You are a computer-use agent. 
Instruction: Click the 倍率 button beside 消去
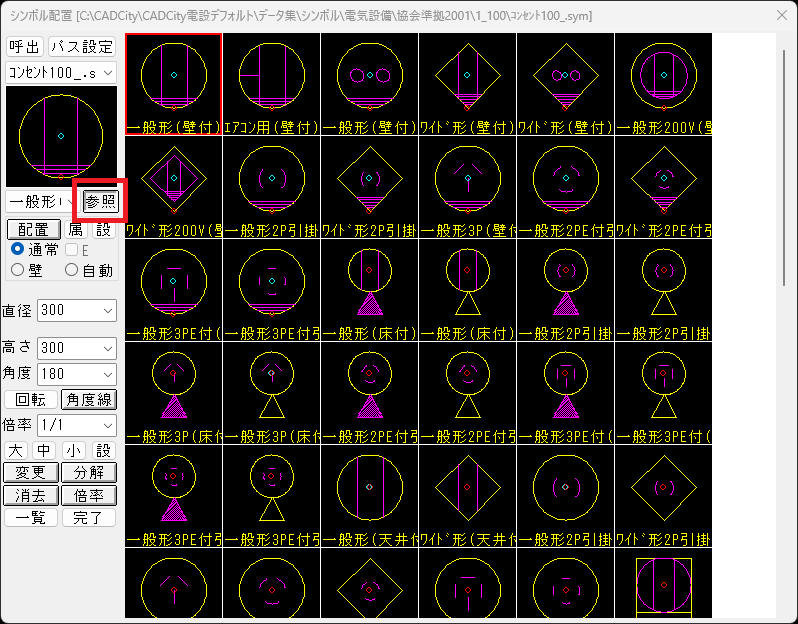89,495
